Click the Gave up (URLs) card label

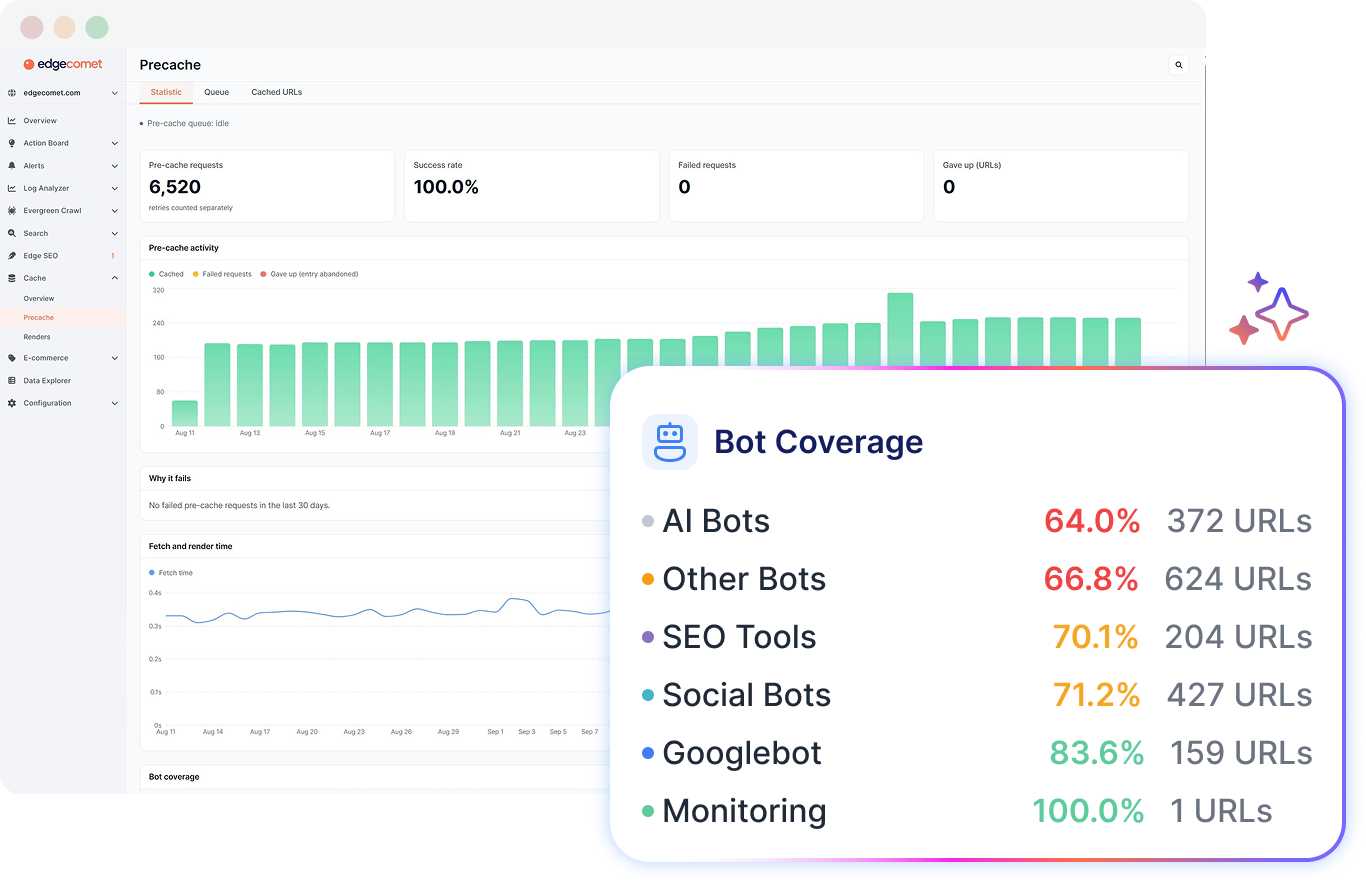(x=972, y=165)
